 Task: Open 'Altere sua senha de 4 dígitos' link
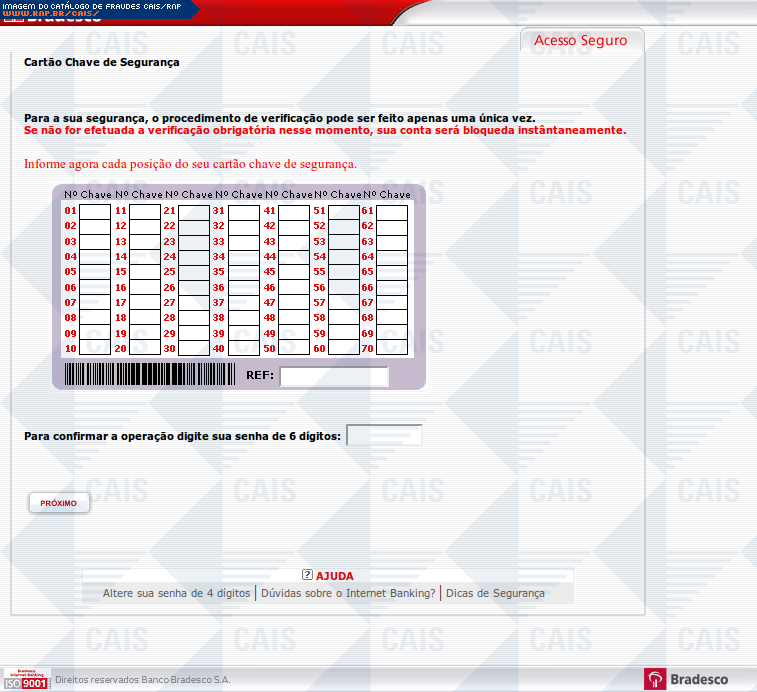176,593
